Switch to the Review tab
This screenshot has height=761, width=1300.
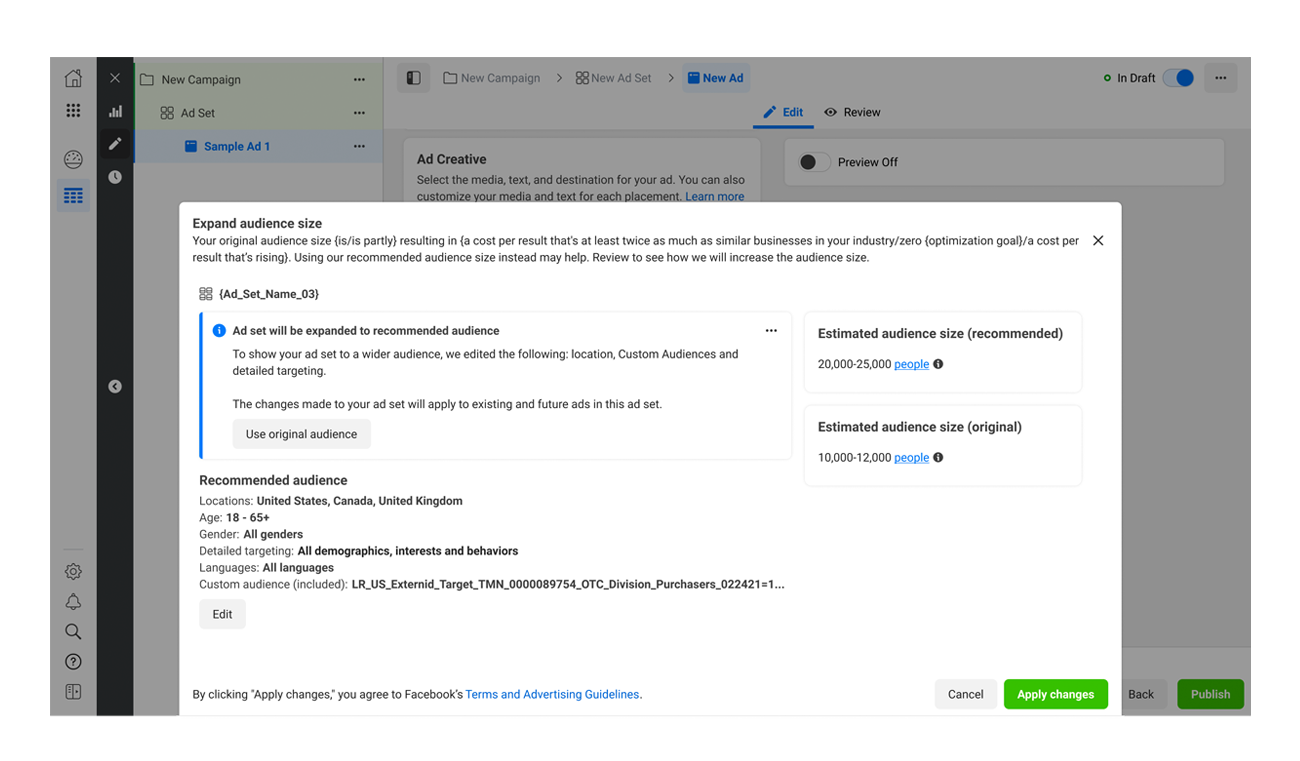852,113
